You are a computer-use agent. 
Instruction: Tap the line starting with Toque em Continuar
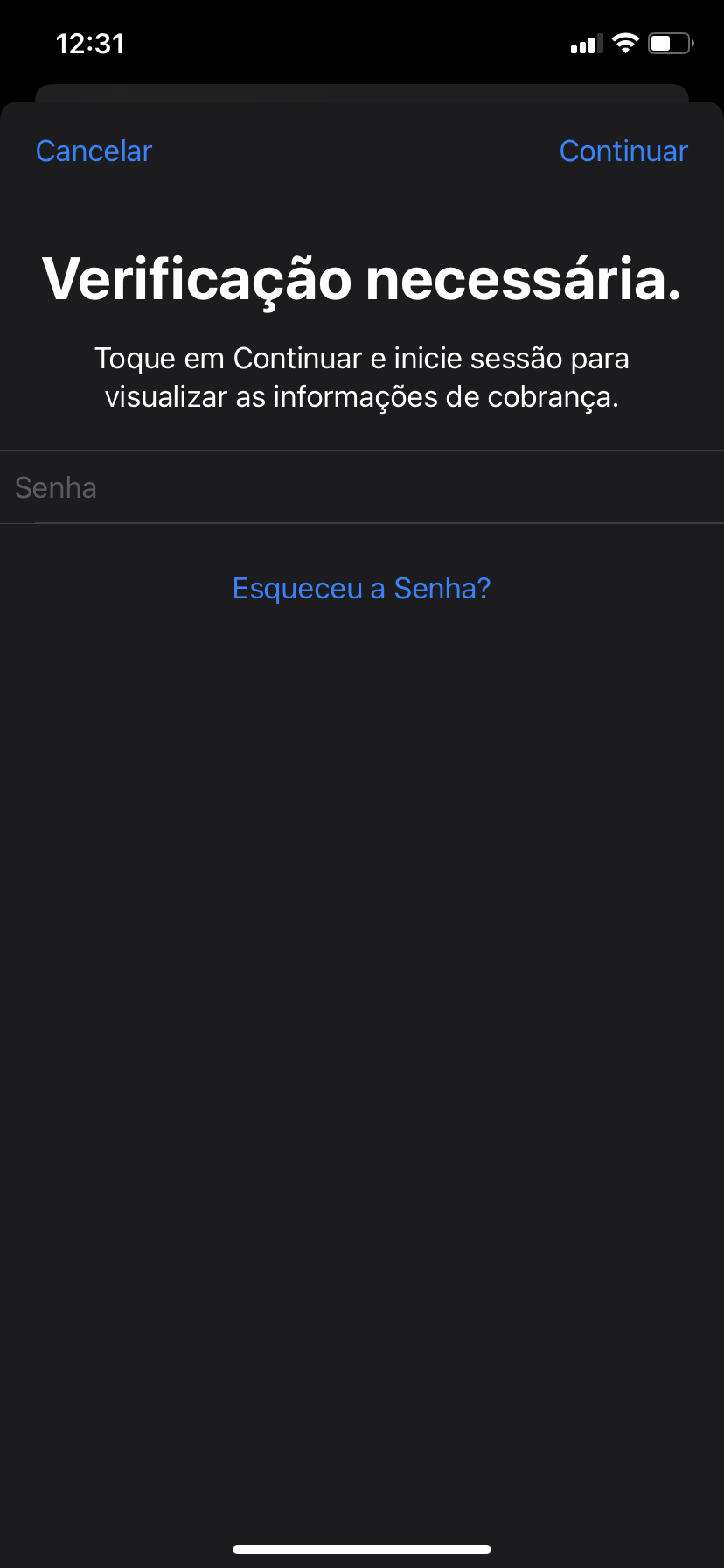click(361, 359)
